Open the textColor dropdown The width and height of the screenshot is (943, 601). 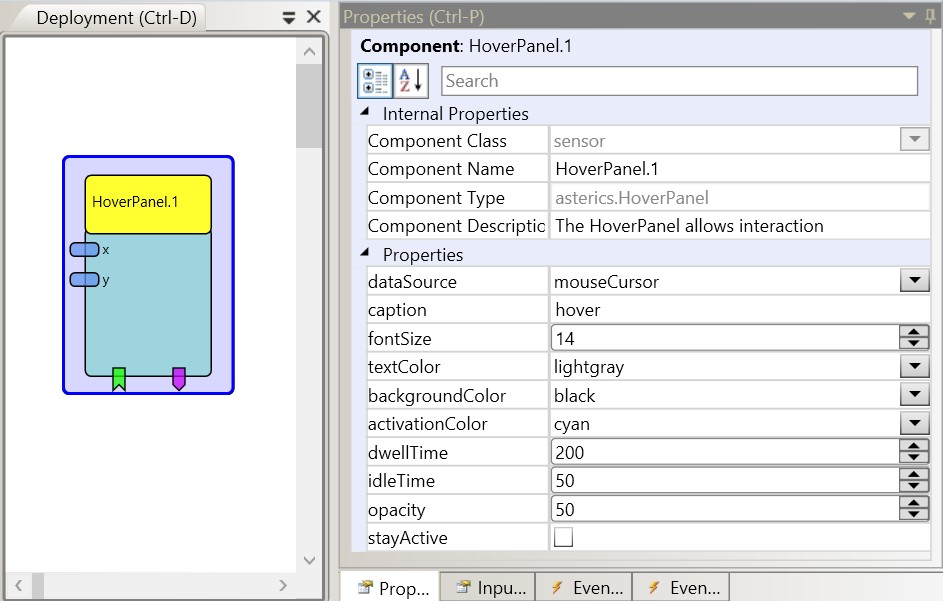coord(914,367)
